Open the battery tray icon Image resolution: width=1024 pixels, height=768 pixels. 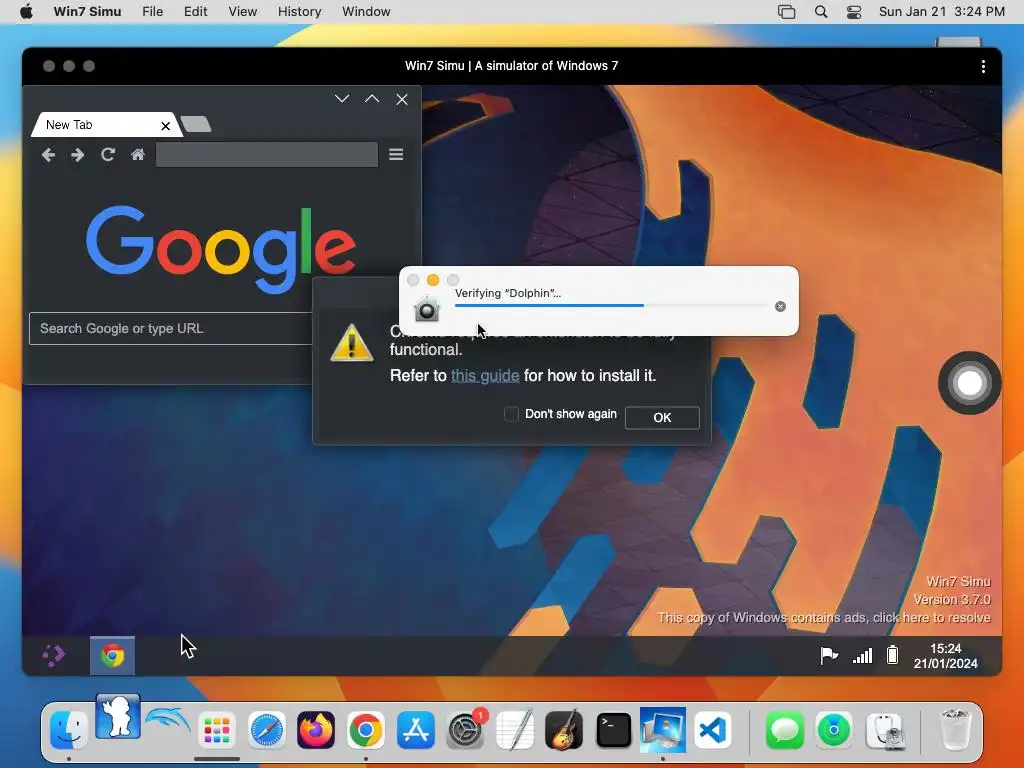click(892, 655)
